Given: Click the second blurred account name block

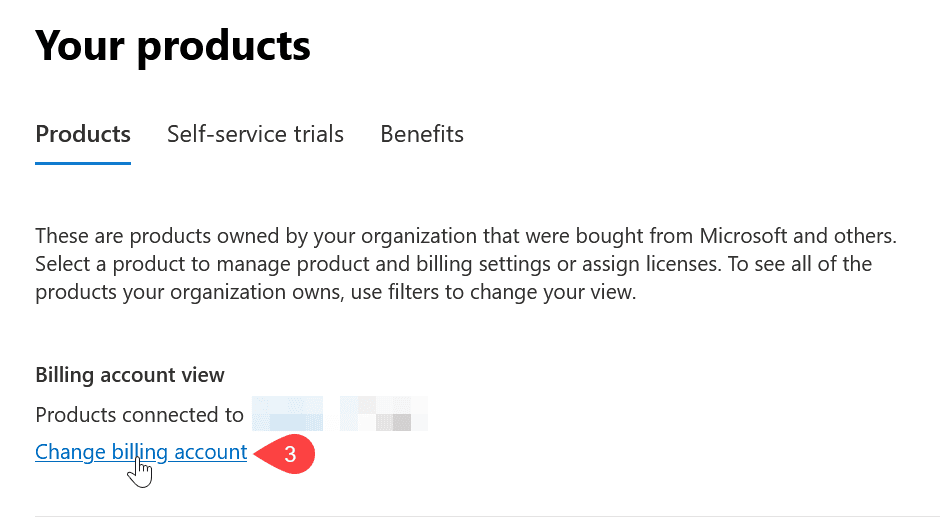Looking at the screenshot, I should 384,414.
